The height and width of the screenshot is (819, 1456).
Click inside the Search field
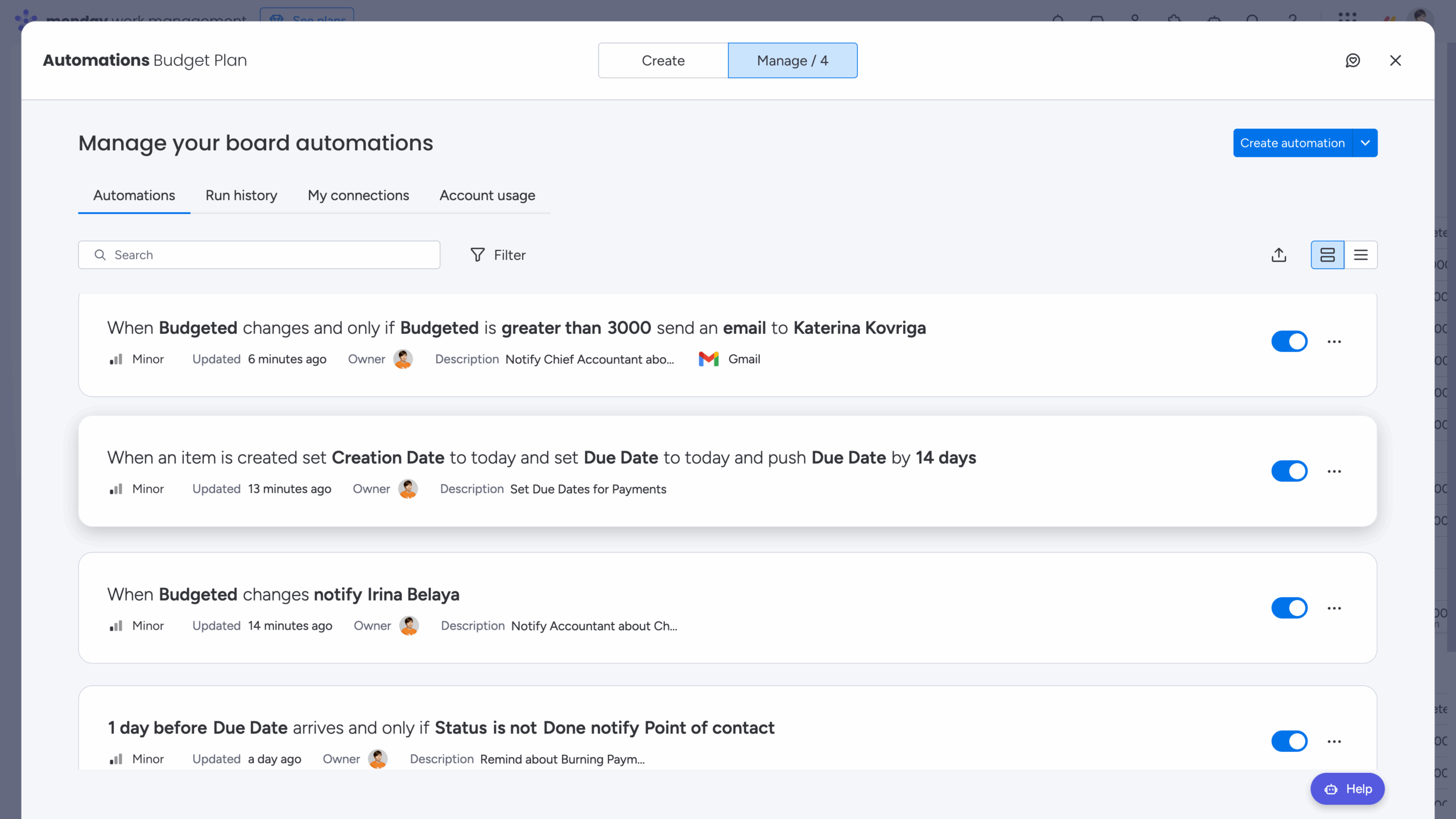pyautogui.click(x=259, y=255)
